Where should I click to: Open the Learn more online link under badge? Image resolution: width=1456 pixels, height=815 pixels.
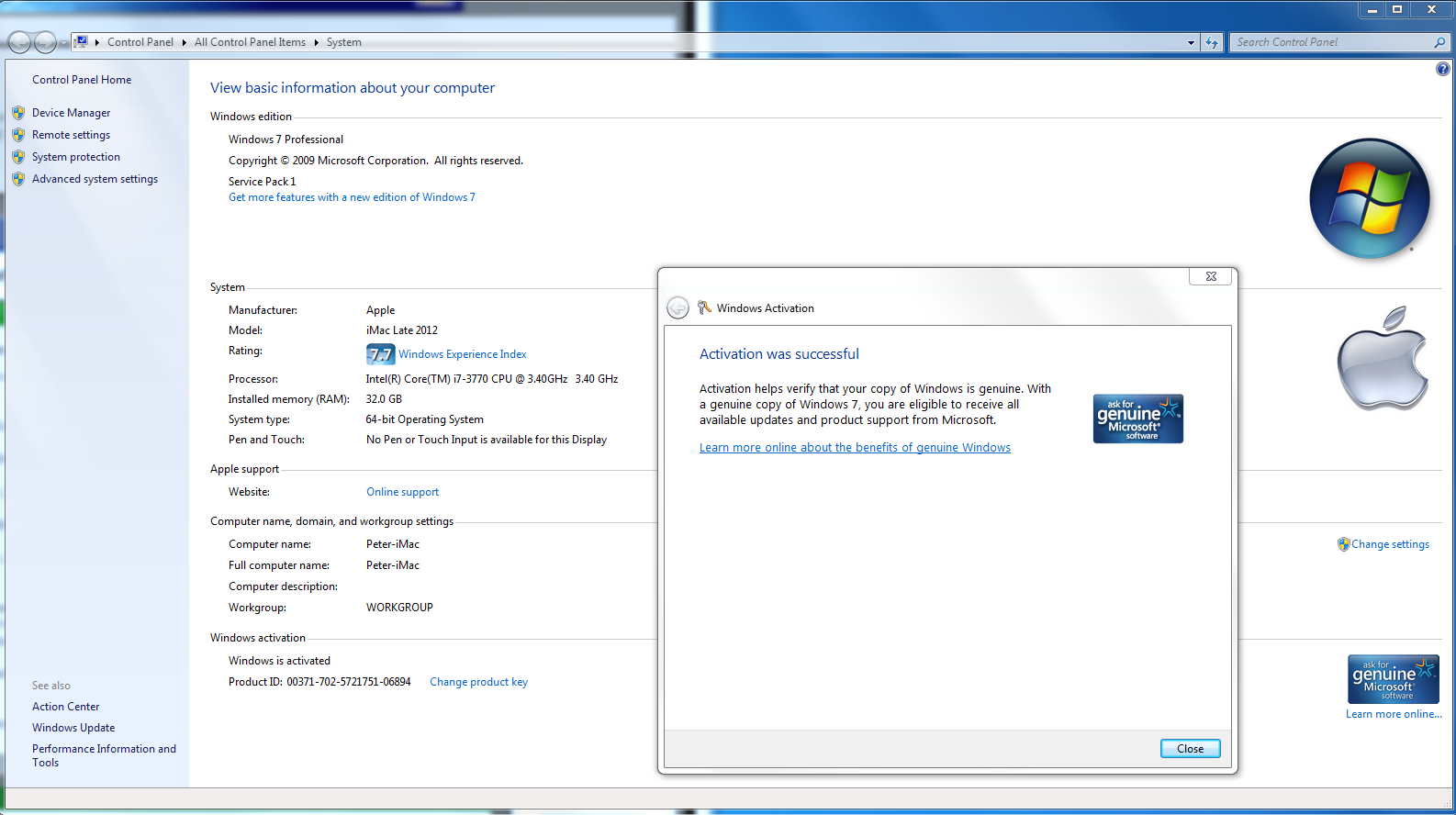coord(1394,714)
